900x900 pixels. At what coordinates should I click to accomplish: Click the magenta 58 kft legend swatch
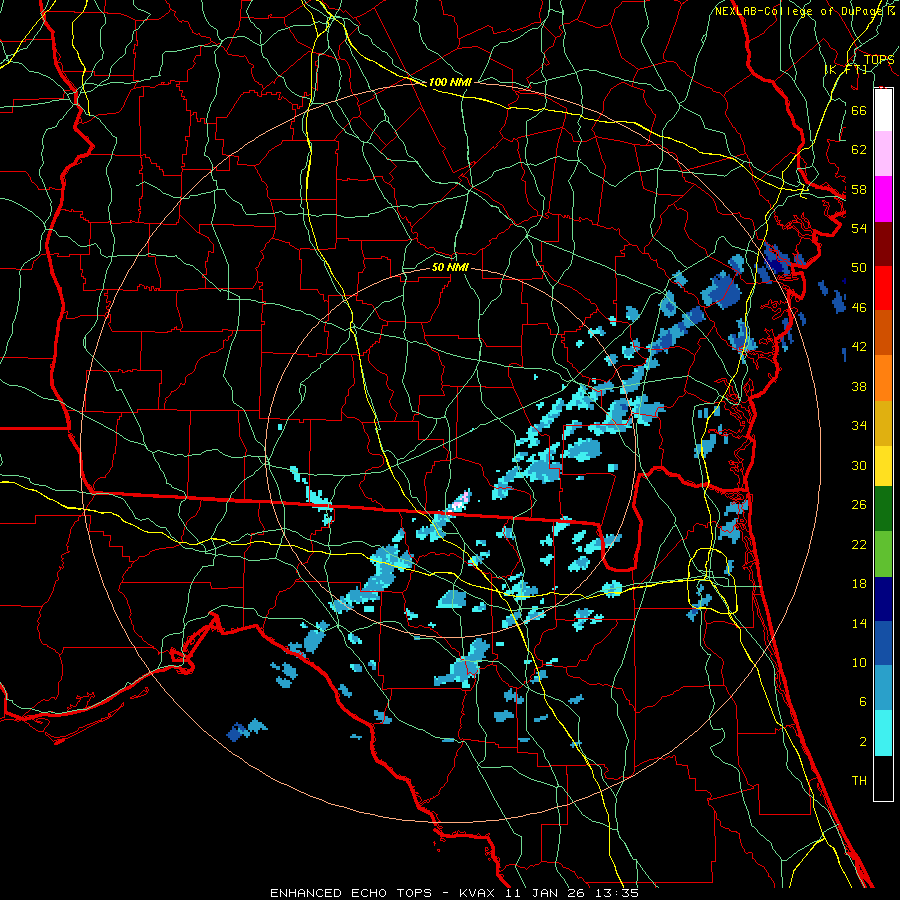coord(883,199)
